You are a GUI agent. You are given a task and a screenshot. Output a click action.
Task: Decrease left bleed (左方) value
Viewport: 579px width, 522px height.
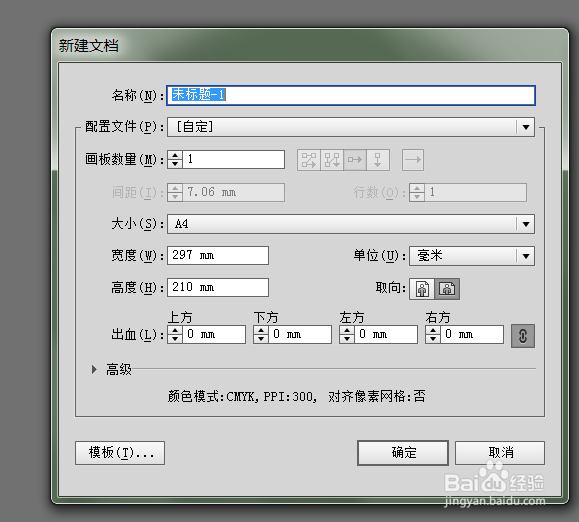(x=347, y=339)
